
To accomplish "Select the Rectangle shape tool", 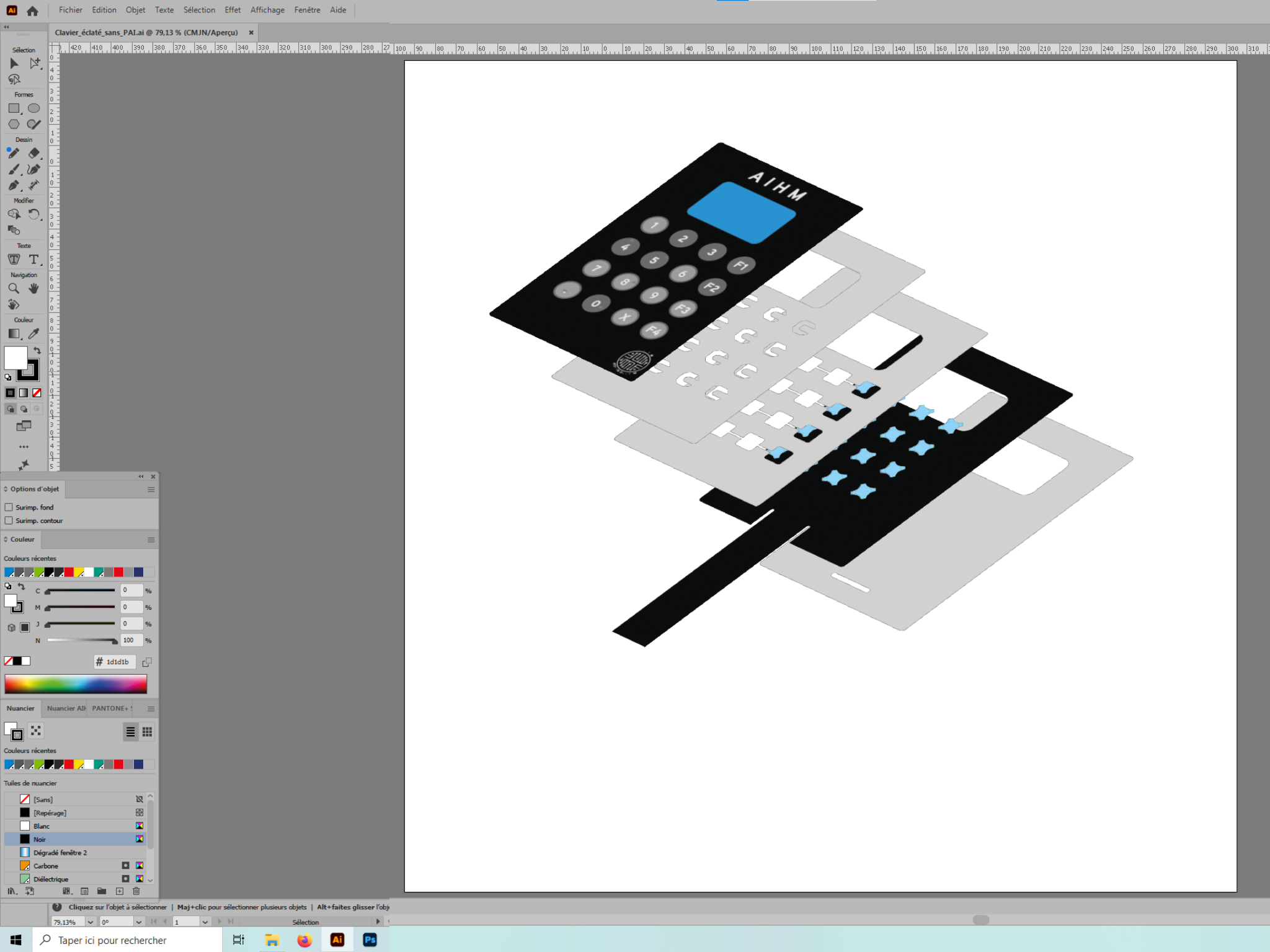I will (14, 108).
